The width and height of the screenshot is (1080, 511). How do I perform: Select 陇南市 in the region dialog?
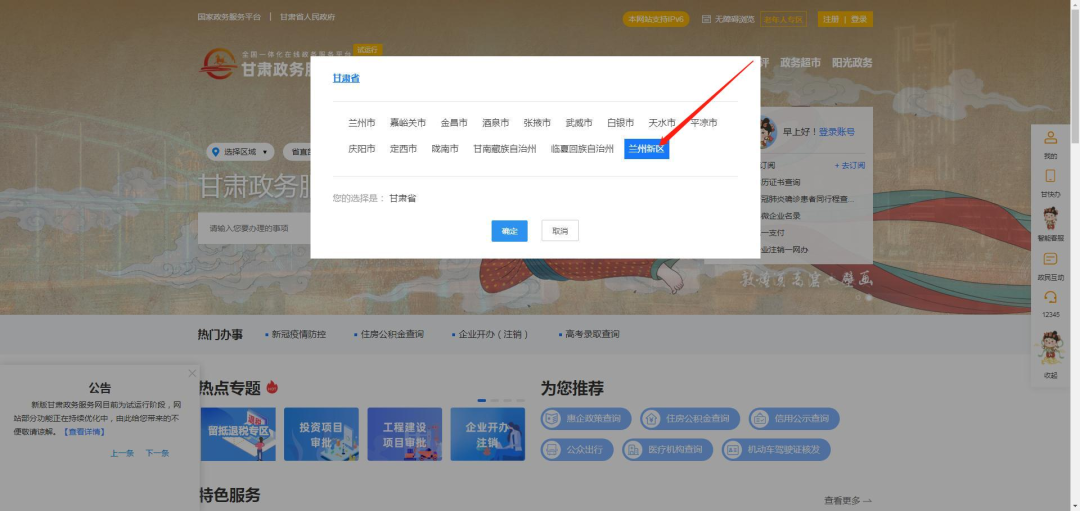pyautogui.click(x=445, y=148)
